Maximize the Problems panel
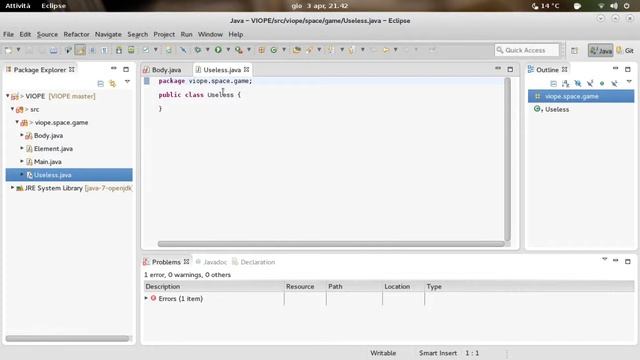The width and height of the screenshot is (640, 360). 628,261
